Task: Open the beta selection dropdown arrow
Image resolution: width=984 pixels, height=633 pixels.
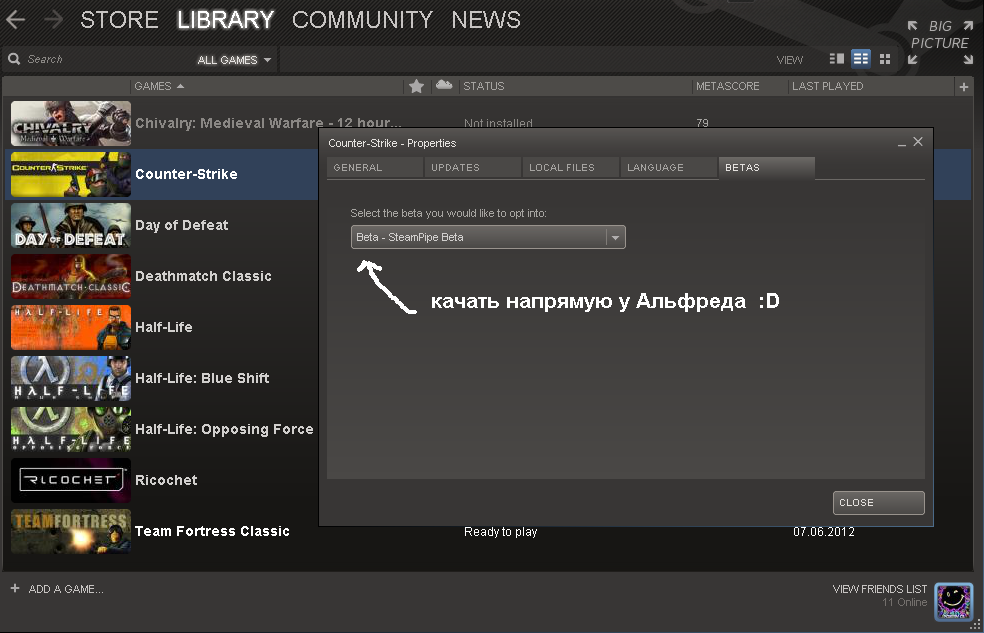Action: 616,237
